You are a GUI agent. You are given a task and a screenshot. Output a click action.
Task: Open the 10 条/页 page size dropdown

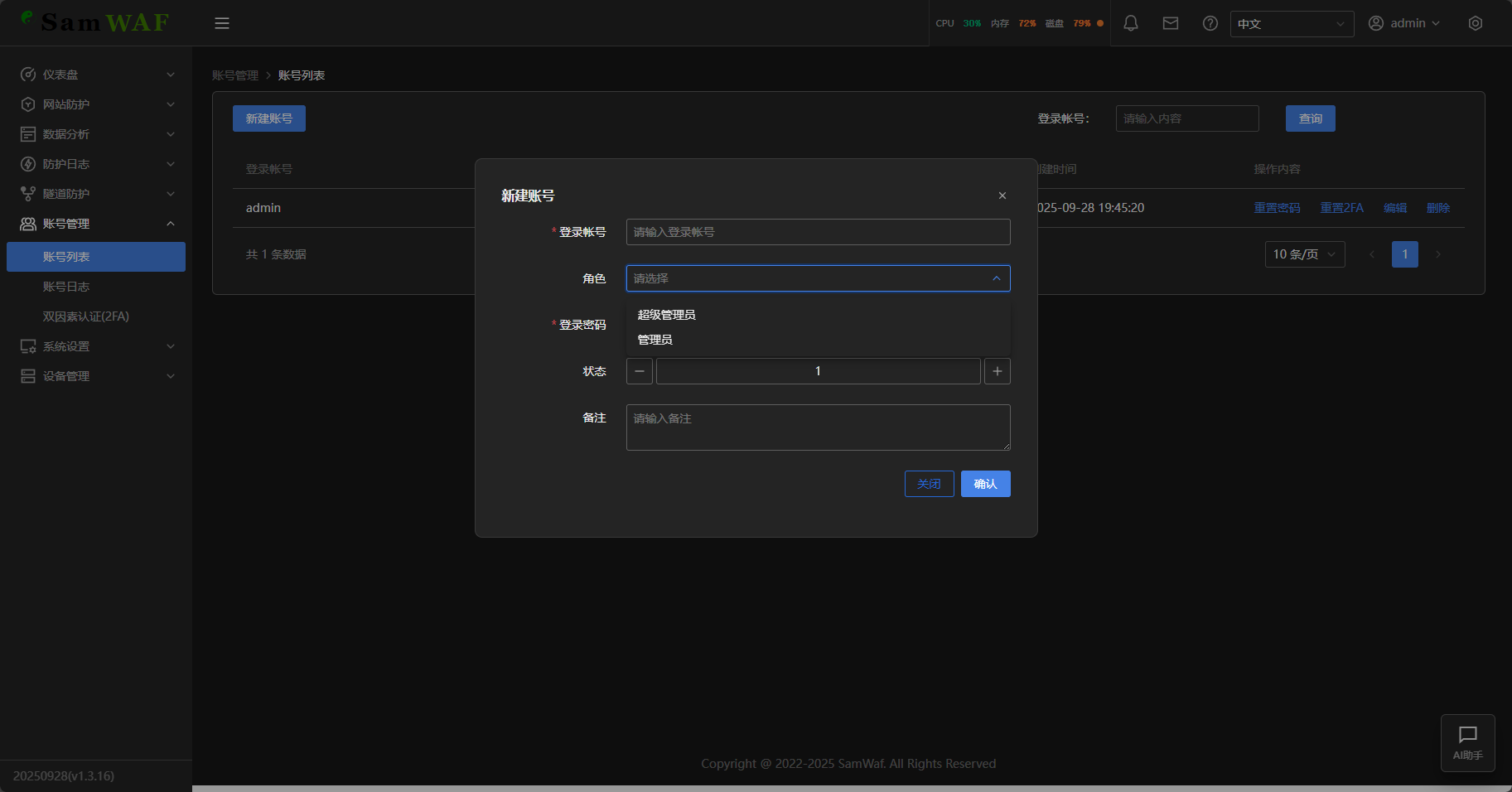[x=1304, y=254]
